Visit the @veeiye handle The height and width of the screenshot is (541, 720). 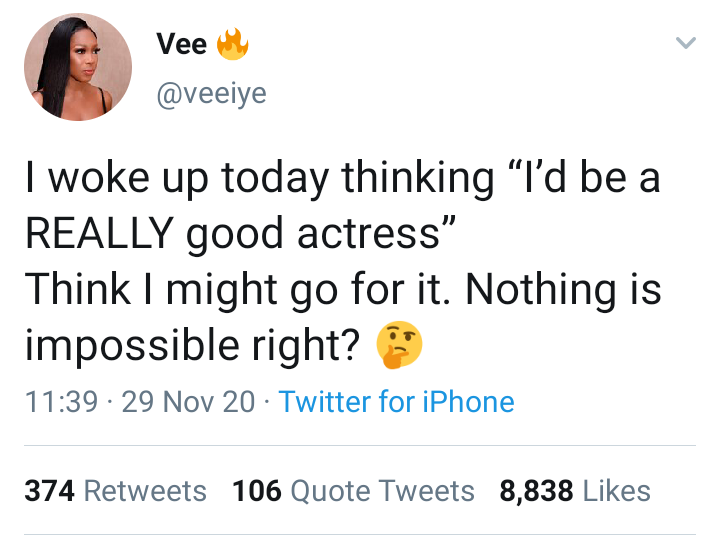pyautogui.click(x=211, y=94)
